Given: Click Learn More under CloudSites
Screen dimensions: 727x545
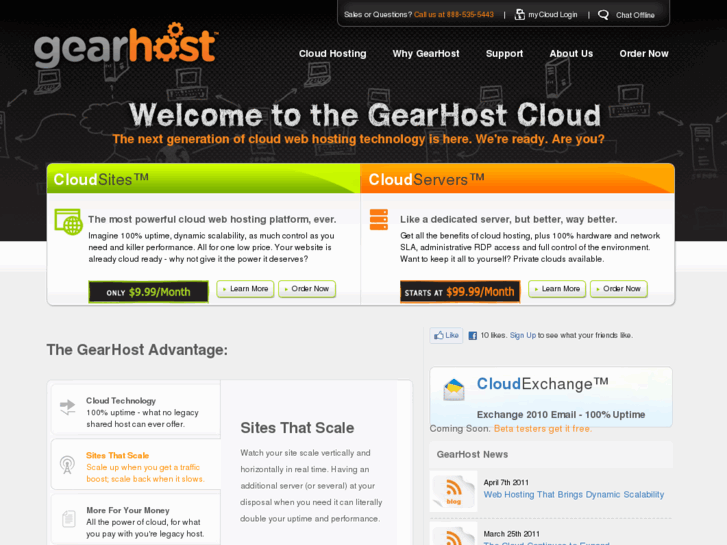Looking at the screenshot, I should coord(245,289).
